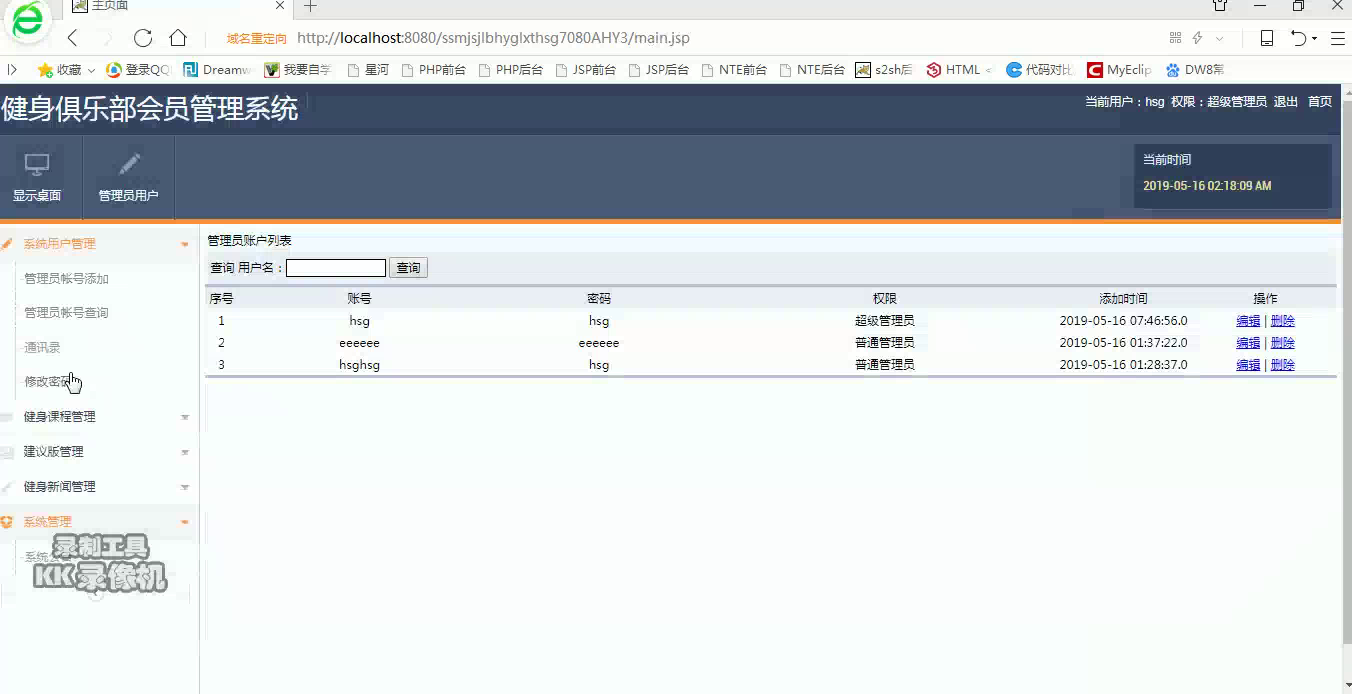
Task: Focus the 用户名 search input field
Action: (336, 268)
